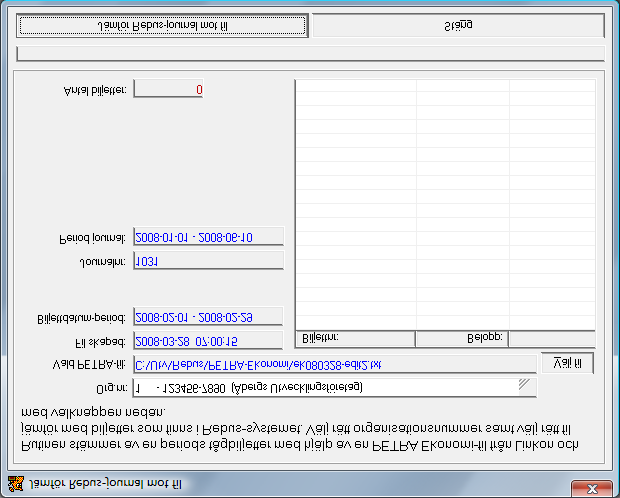The image size is (620, 498).
Task: Click the 'Period journal' date range field
Action: (x=208, y=237)
